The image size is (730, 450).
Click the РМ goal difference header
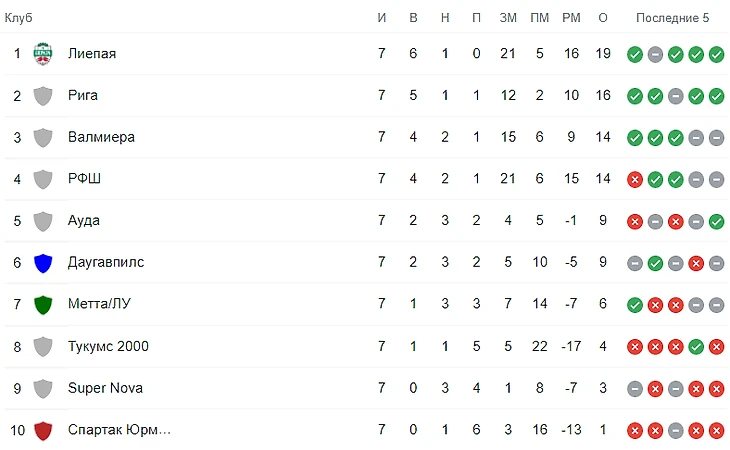571,18
